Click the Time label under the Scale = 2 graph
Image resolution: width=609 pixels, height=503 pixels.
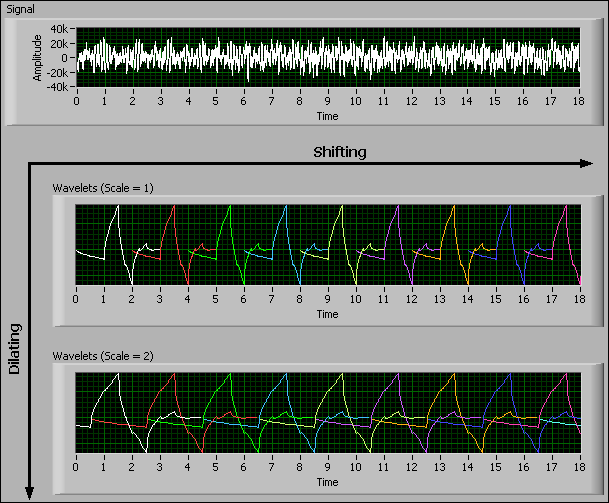tap(327, 482)
